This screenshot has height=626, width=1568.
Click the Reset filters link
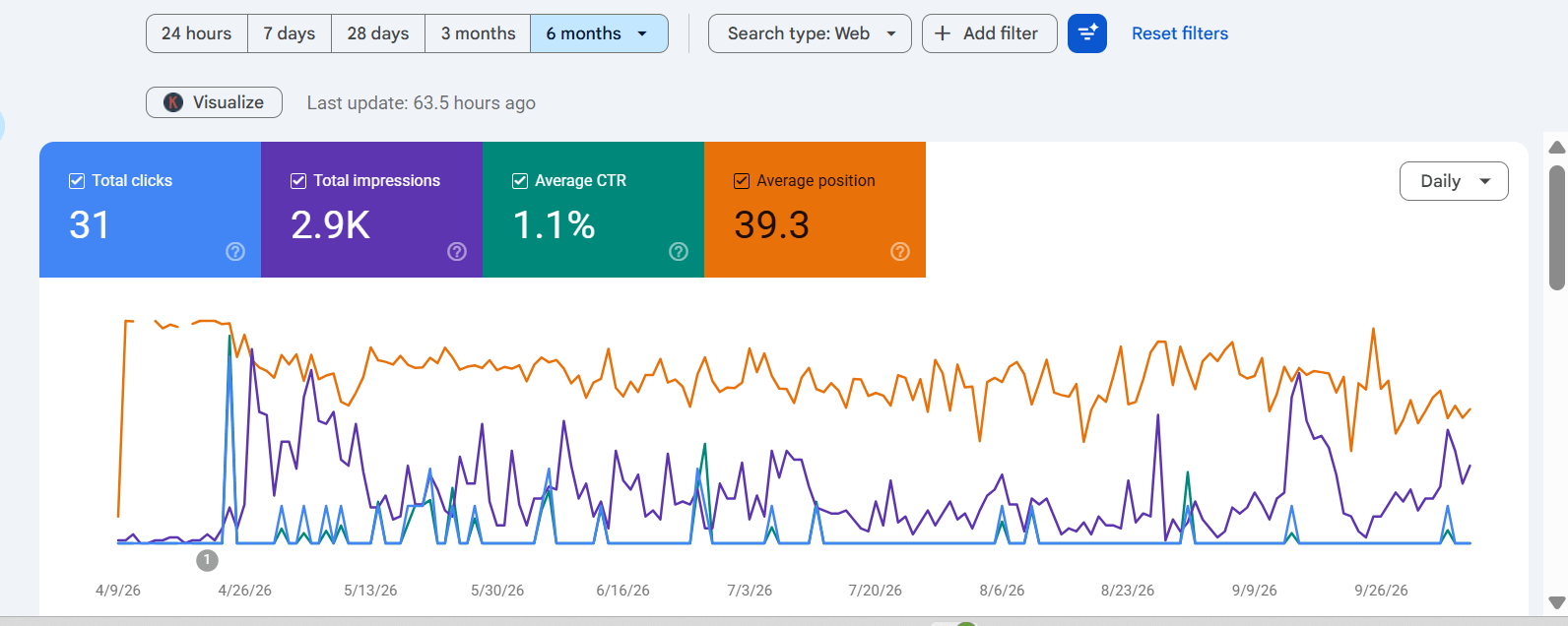(x=1180, y=33)
